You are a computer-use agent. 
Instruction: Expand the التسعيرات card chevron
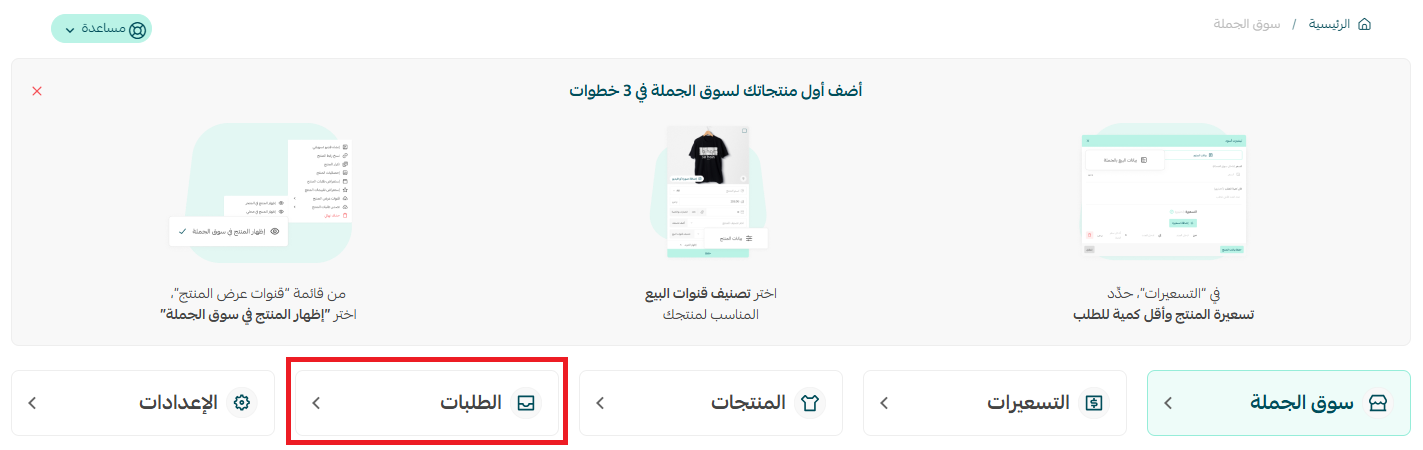point(884,403)
